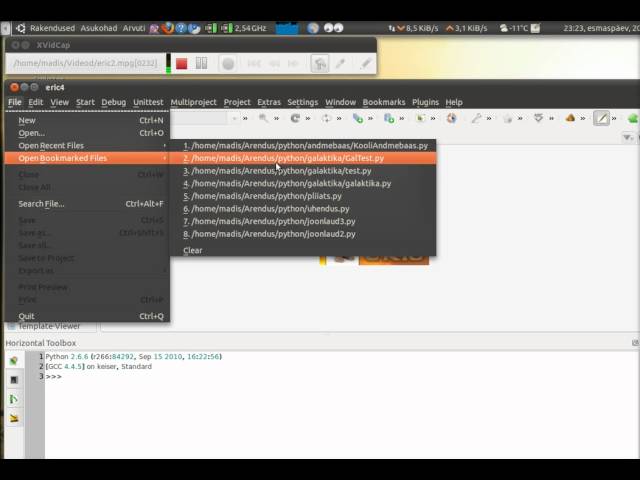Click the refresh arrow icon in eric4 toolbar
The image size is (640, 480).
[295, 118]
